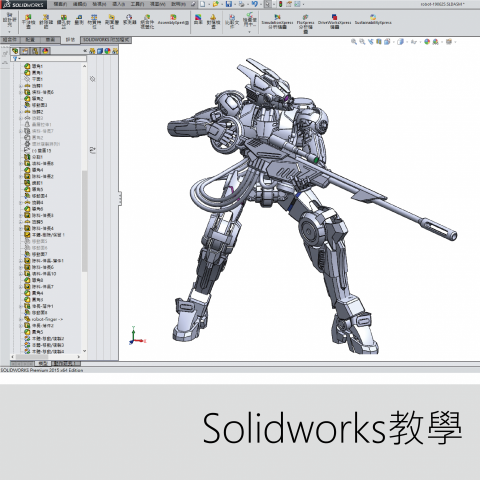This screenshot has height=480, width=480.
Task: Switch to the 組合件 command tab
Action: (x=10, y=40)
